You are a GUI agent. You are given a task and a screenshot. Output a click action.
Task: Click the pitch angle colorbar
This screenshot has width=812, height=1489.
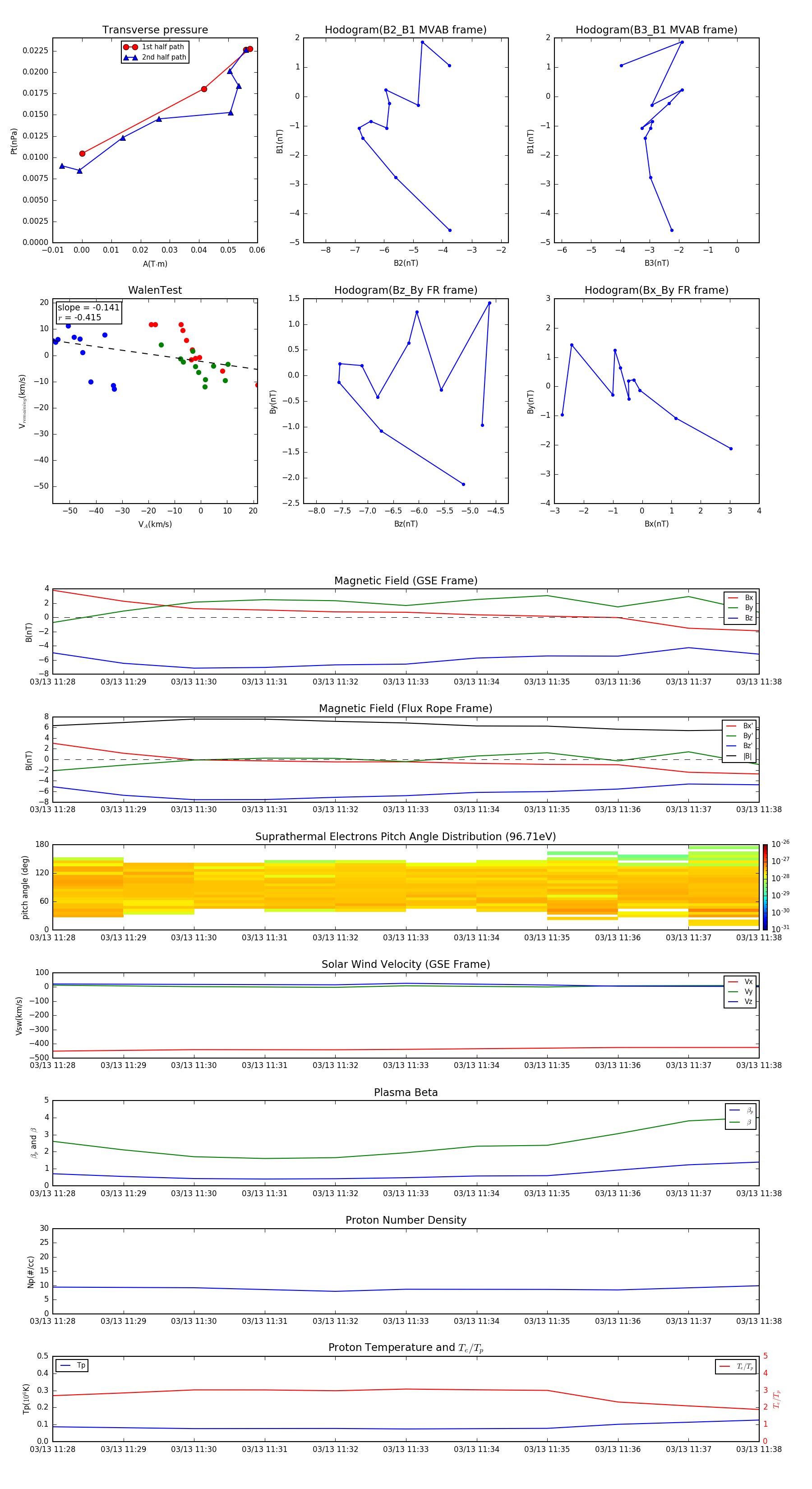coord(765,887)
